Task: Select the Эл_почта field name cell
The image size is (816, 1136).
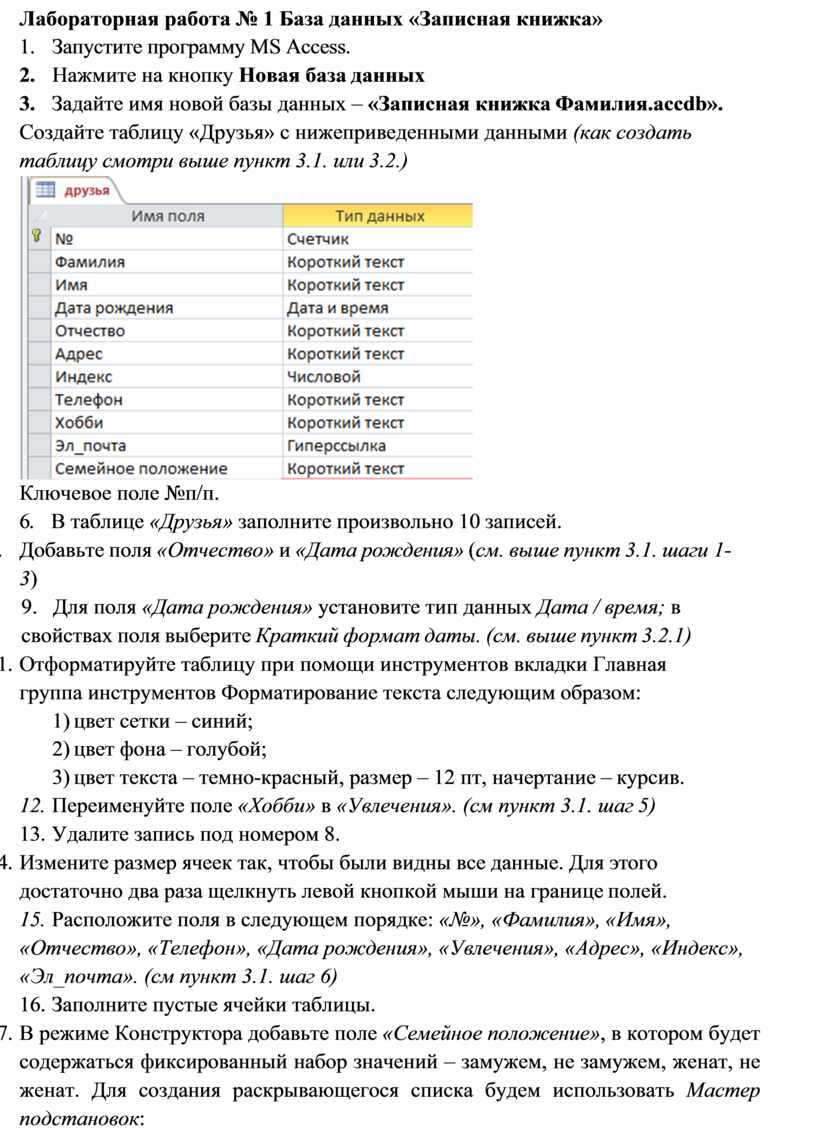Action: coord(167,446)
